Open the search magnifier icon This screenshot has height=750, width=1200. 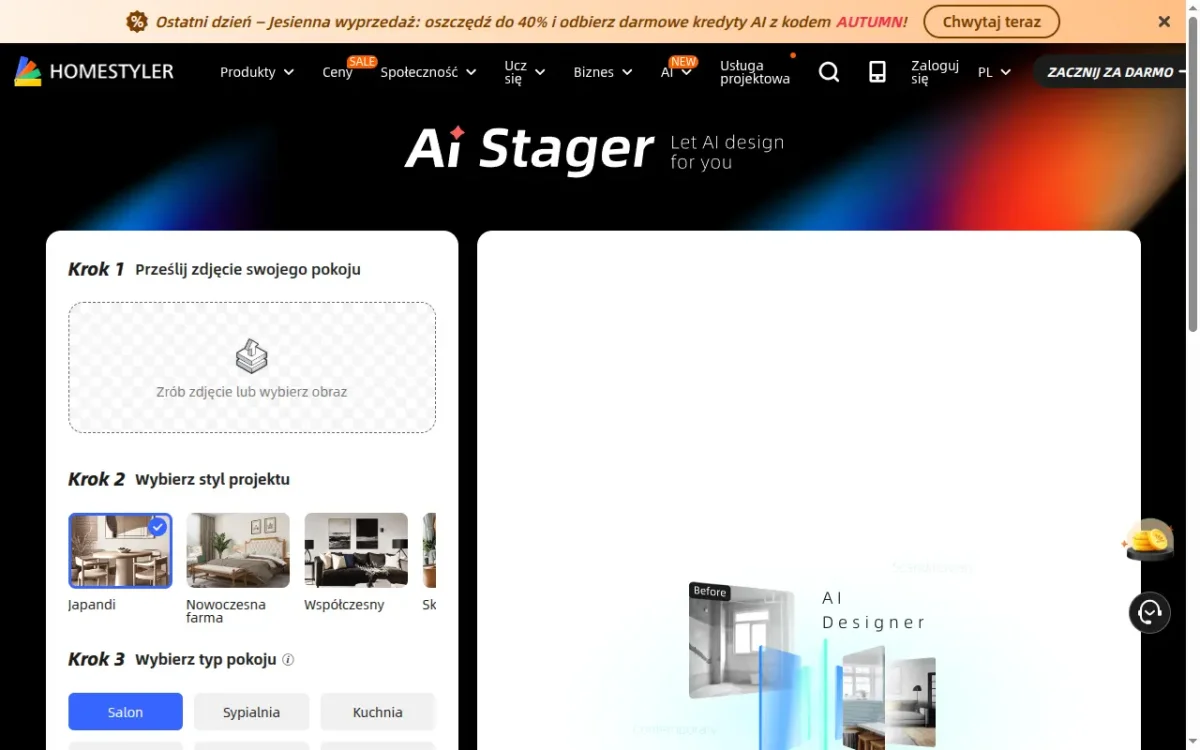(829, 72)
